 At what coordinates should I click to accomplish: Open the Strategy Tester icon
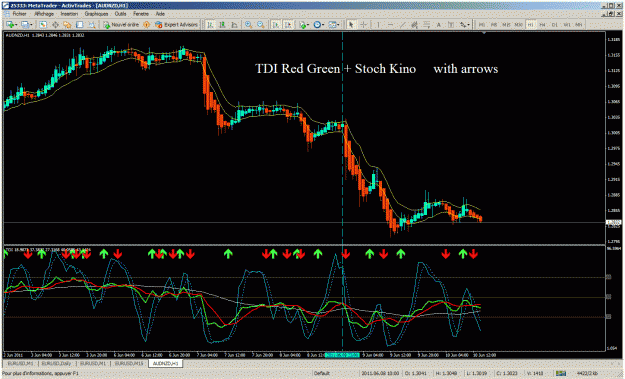pos(92,25)
